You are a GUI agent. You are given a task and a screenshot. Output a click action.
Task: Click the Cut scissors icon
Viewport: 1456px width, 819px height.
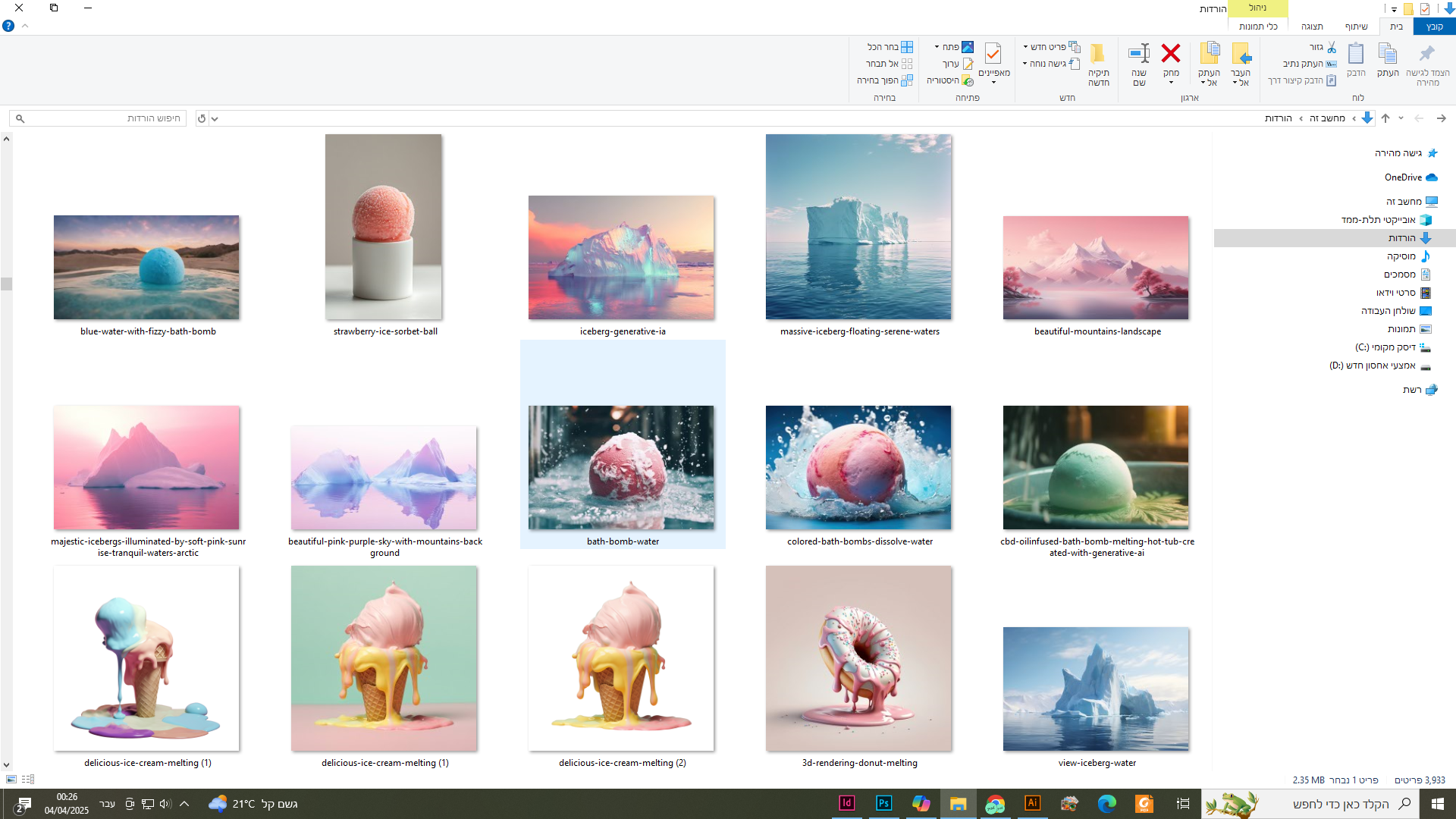click(x=1331, y=47)
